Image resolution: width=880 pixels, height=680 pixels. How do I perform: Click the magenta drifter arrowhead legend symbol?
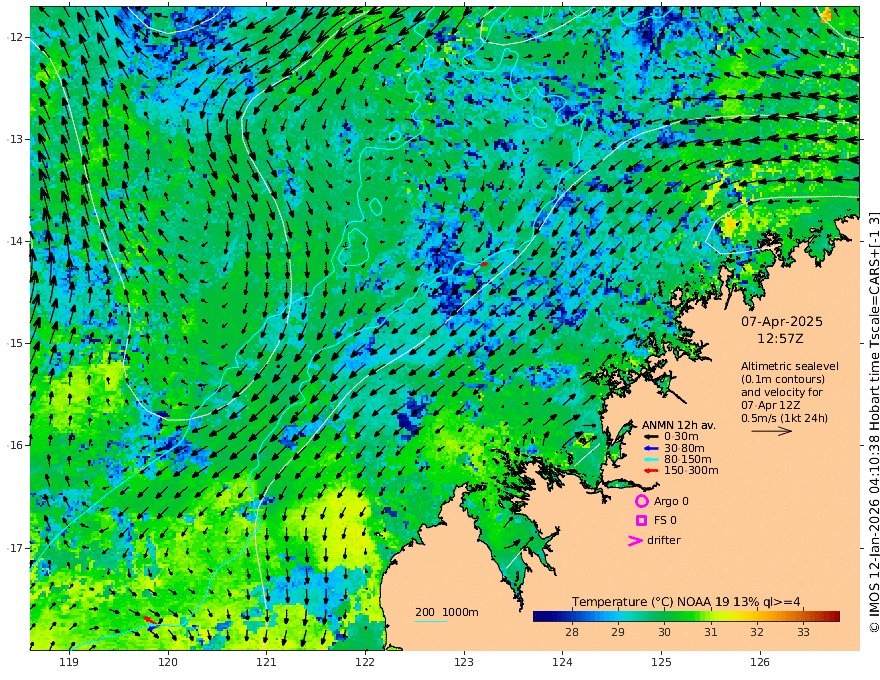pyautogui.click(x=635, y=540)
